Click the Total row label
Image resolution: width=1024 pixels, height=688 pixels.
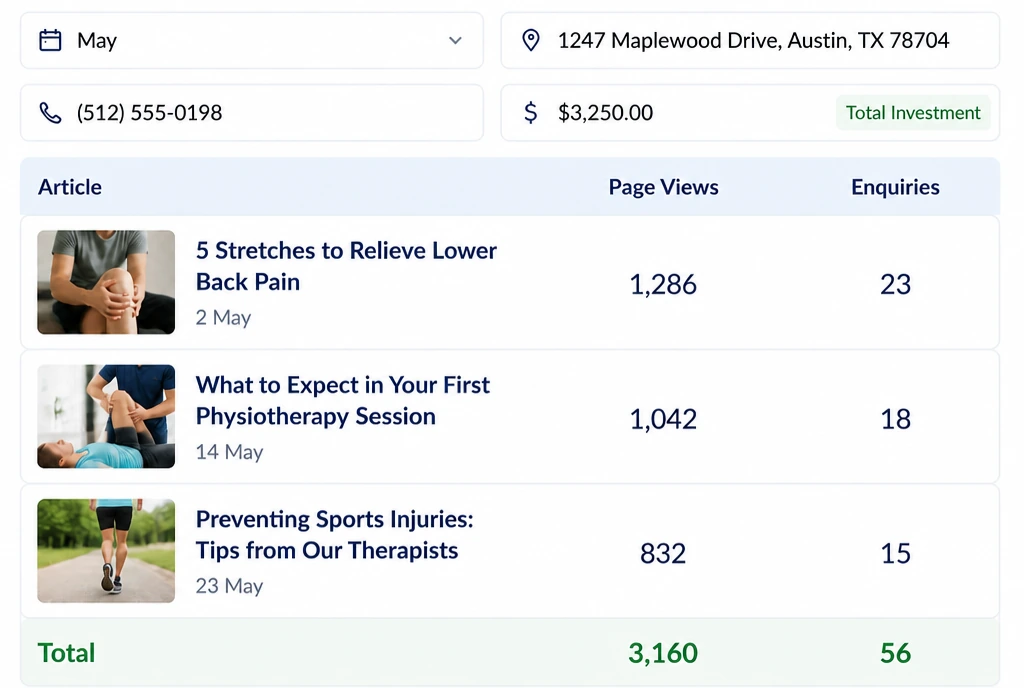pyautogui.click(x=66, y=653)
